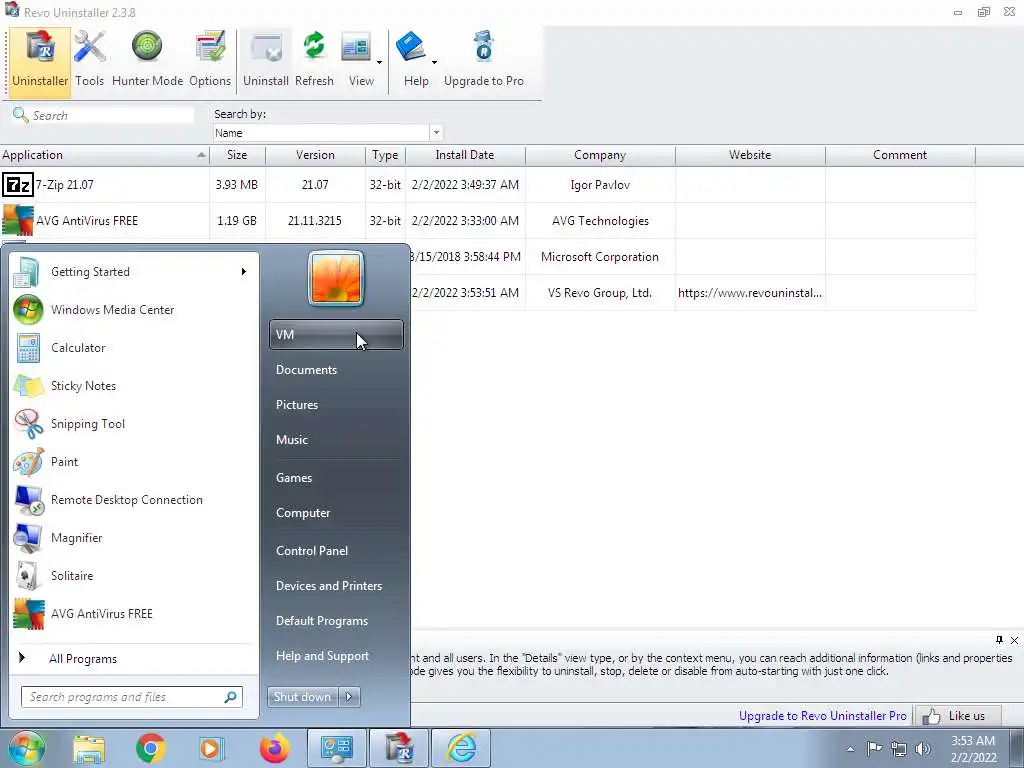This screenshot has width=1024, height=768.
Task: Close the description panel
Action: tap(1014, 640)
